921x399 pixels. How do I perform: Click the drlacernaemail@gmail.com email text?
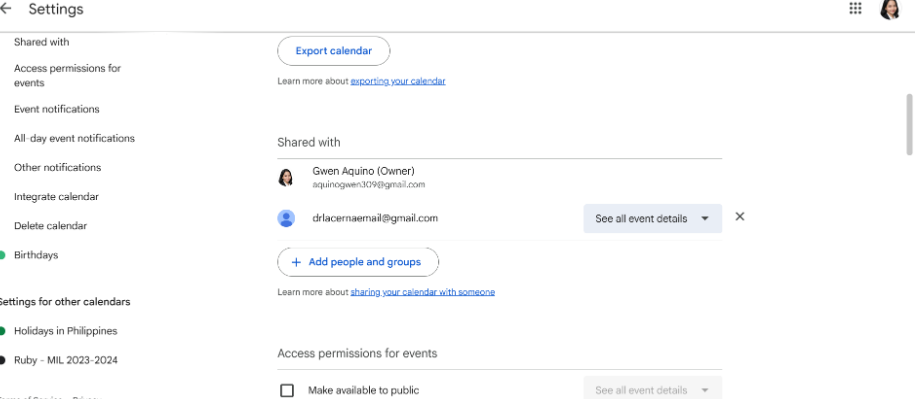375,218
